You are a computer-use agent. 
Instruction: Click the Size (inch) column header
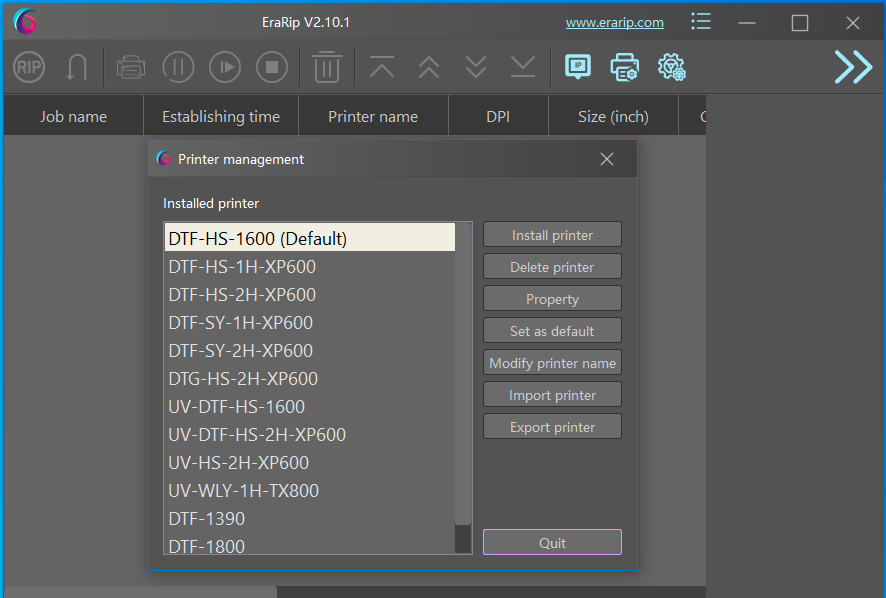tap(613, 116)
